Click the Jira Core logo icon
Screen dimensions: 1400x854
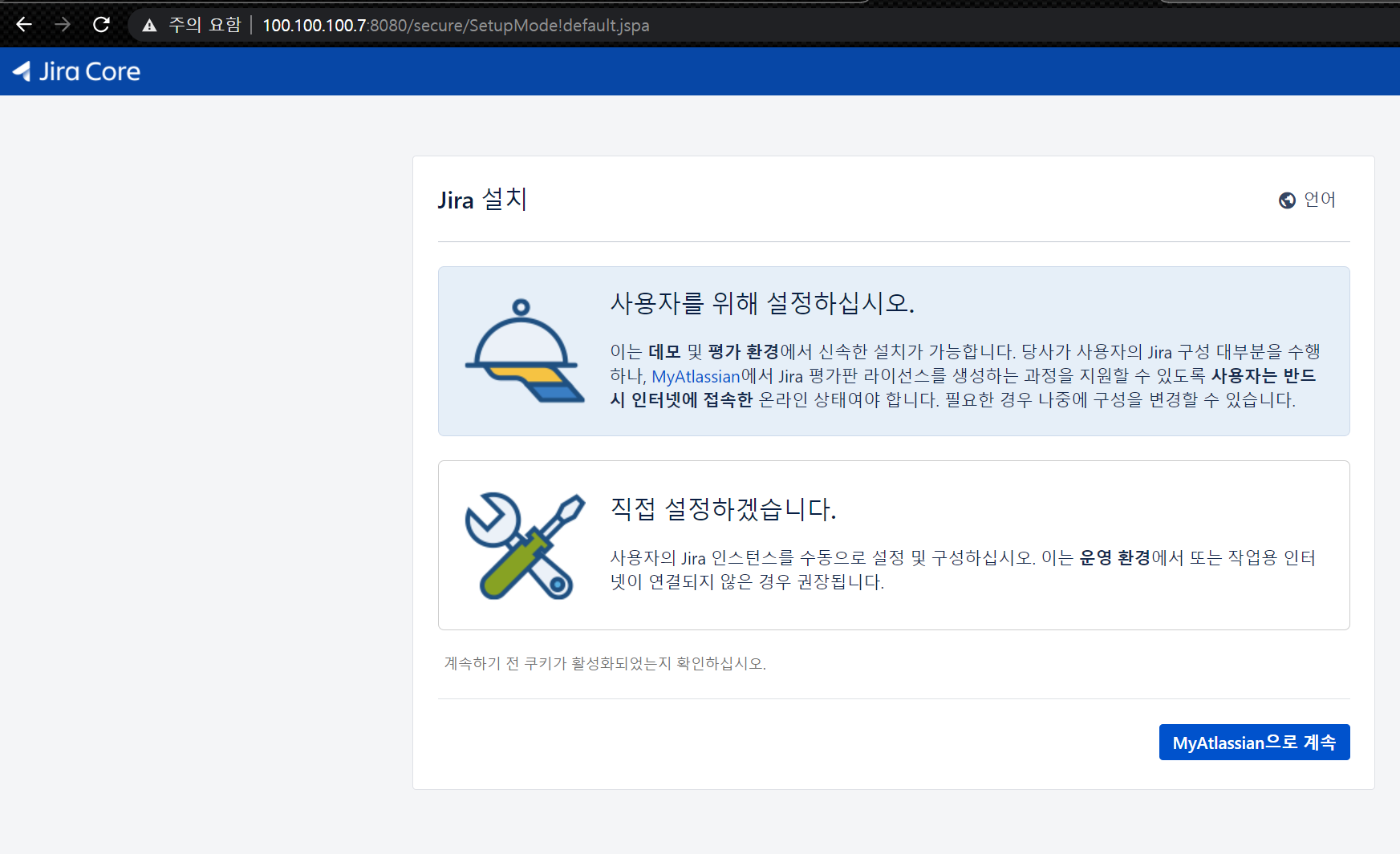22,71
